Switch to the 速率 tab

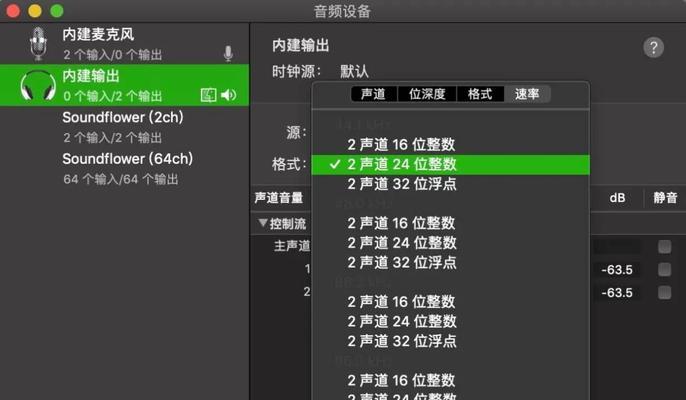pos(527,94)
